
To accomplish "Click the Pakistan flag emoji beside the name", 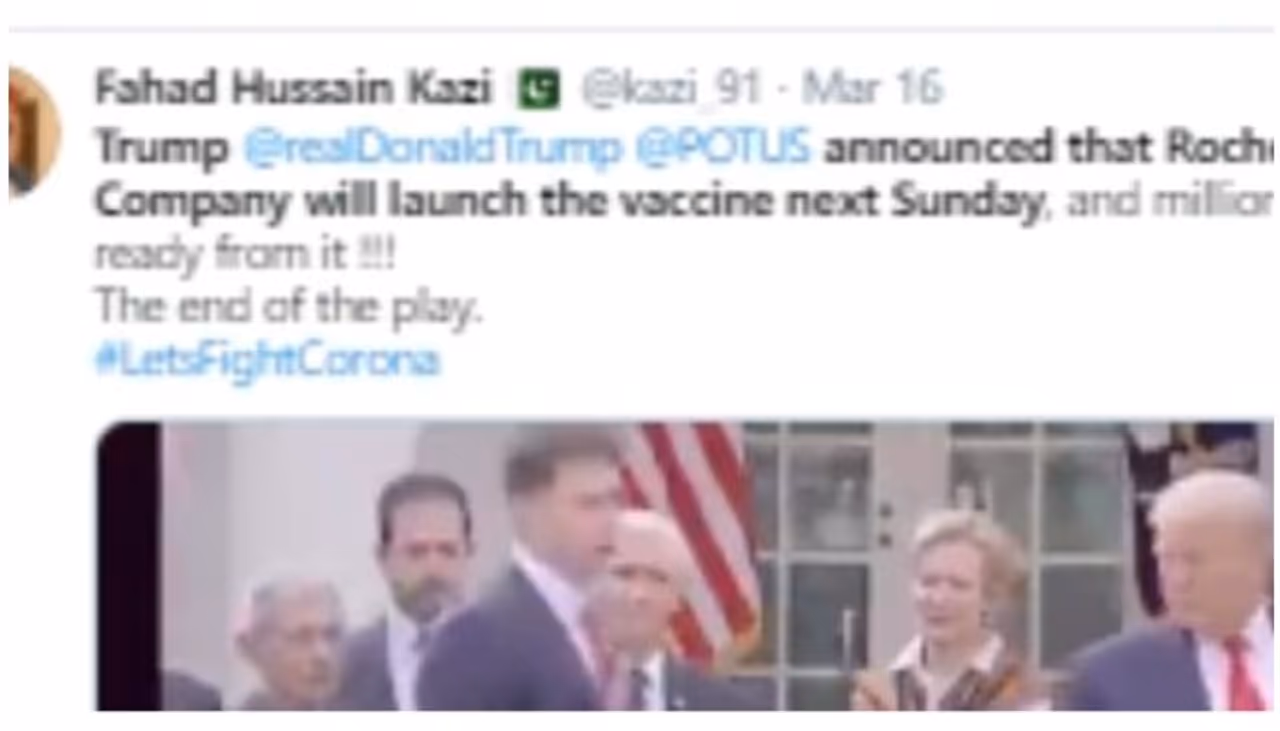I will pos(540,90).
